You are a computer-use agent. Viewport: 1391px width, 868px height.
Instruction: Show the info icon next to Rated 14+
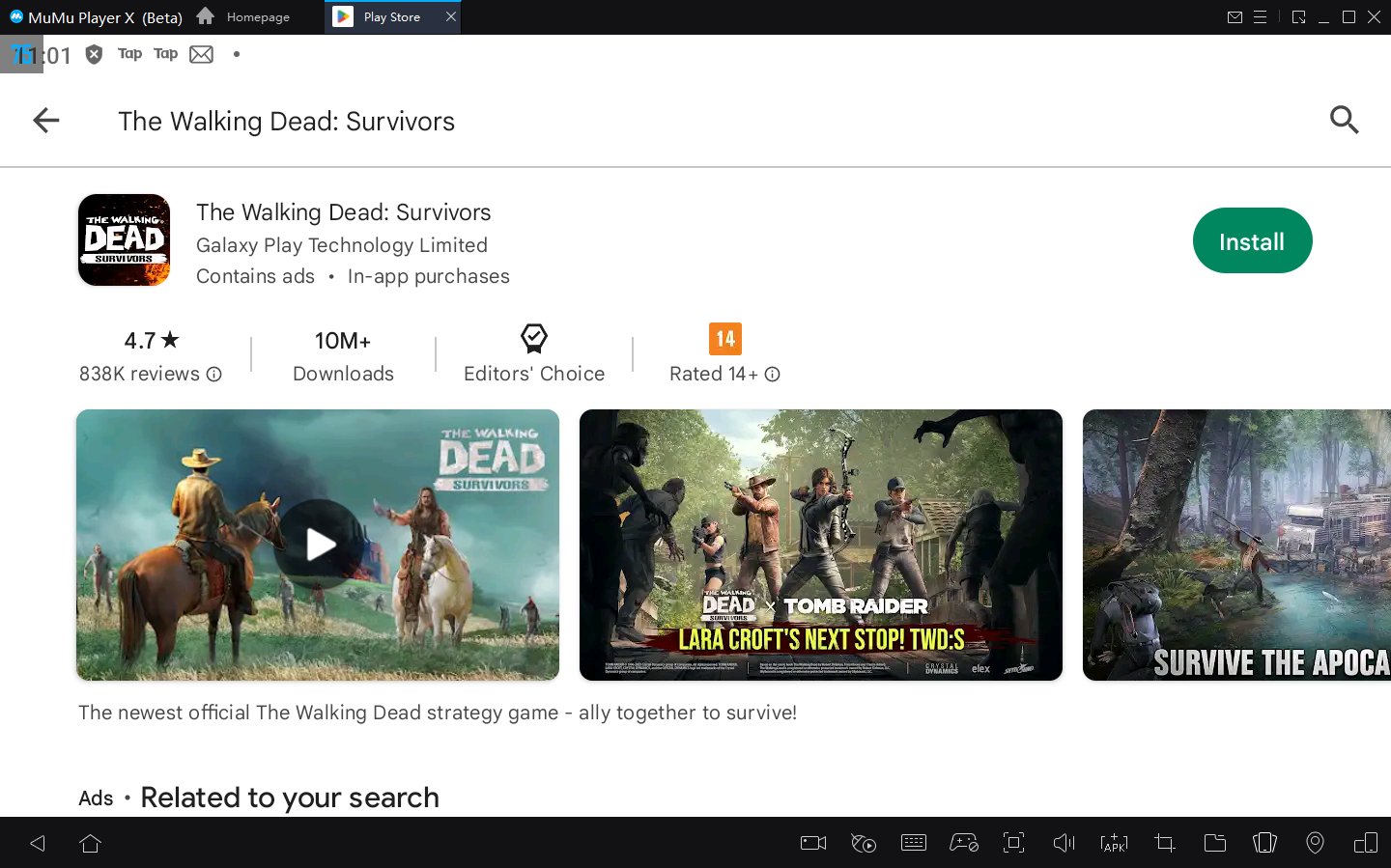coord(772,375)
